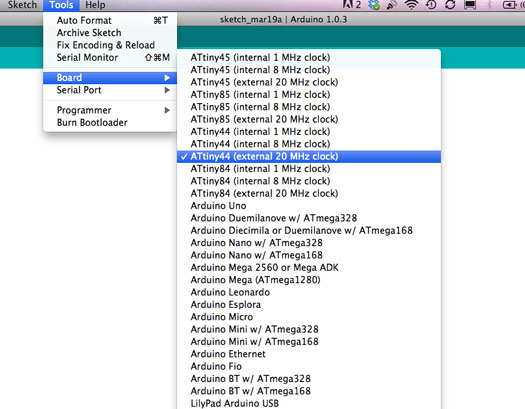Open the Help menu
This screenshot has width=525, height=409.
coord(95,5)
